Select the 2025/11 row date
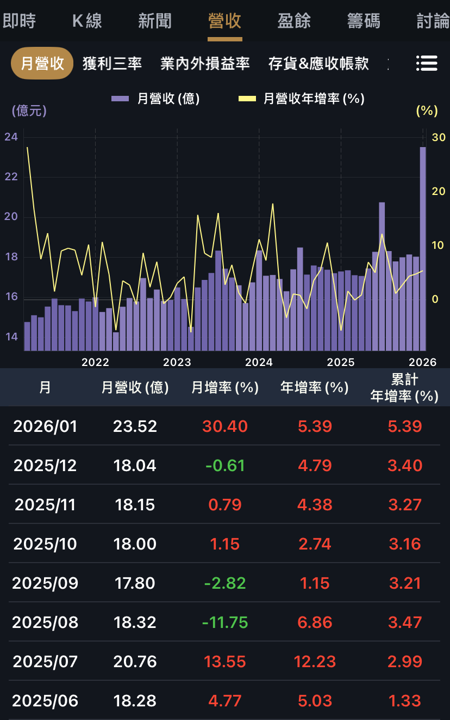This screenshot has width=450, height=720. coord(45,505)
